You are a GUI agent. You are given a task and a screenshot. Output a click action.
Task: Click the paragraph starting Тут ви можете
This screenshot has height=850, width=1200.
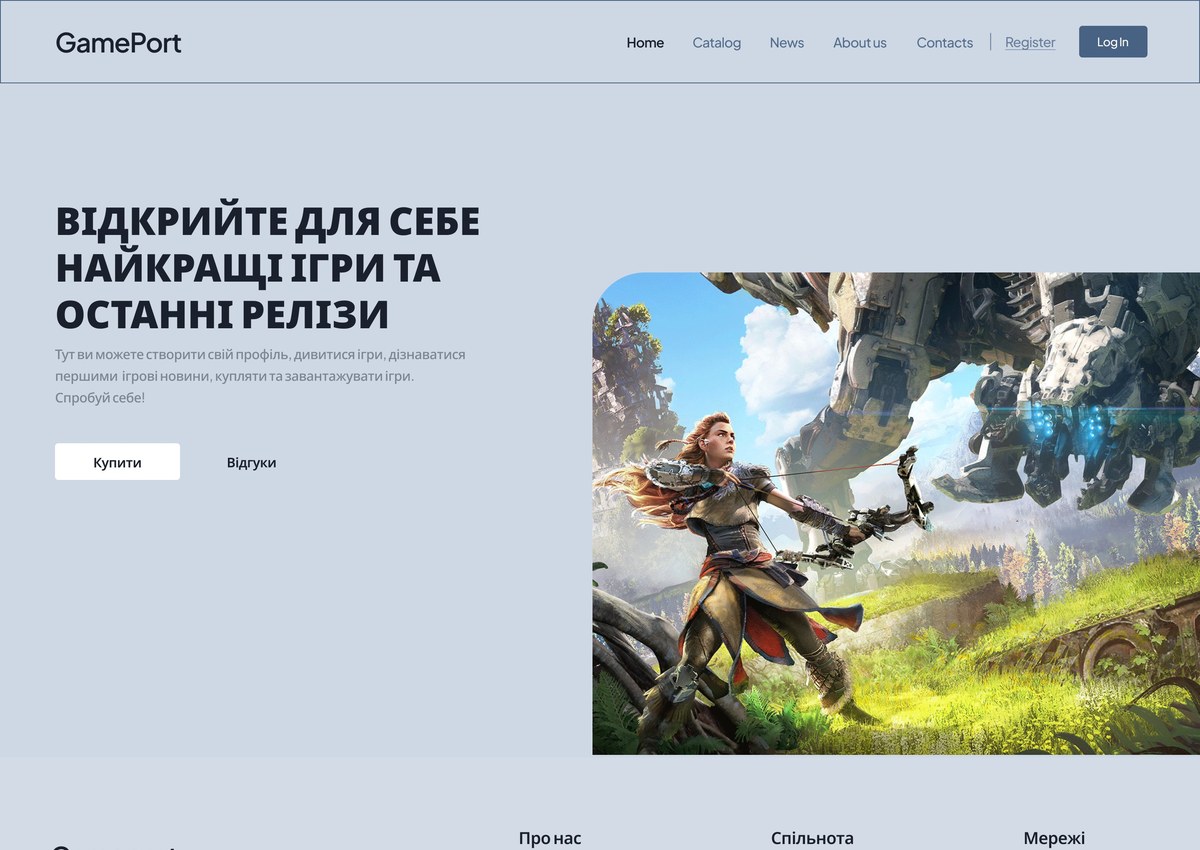(260, 376)
